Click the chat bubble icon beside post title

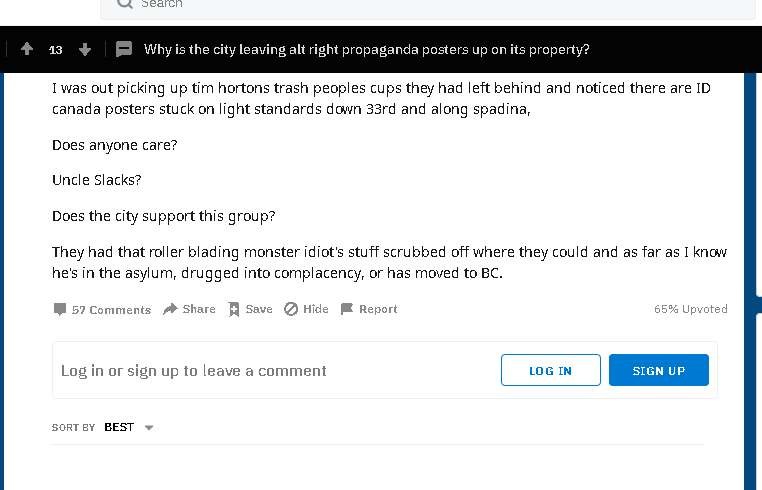point(124,49)
